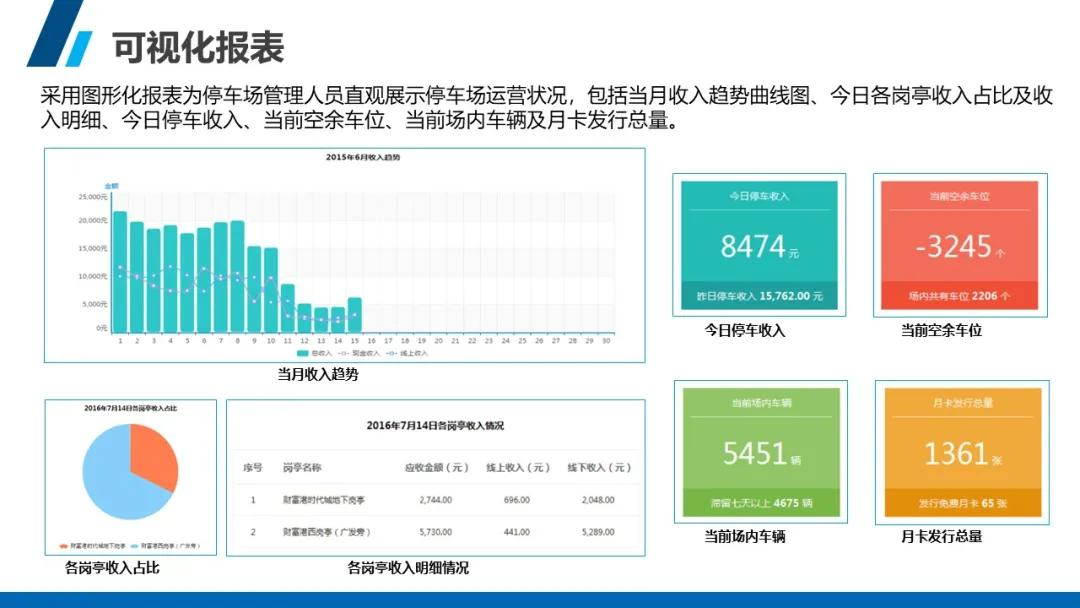Click x-axis label 20 on trend chart

[438, 341]
